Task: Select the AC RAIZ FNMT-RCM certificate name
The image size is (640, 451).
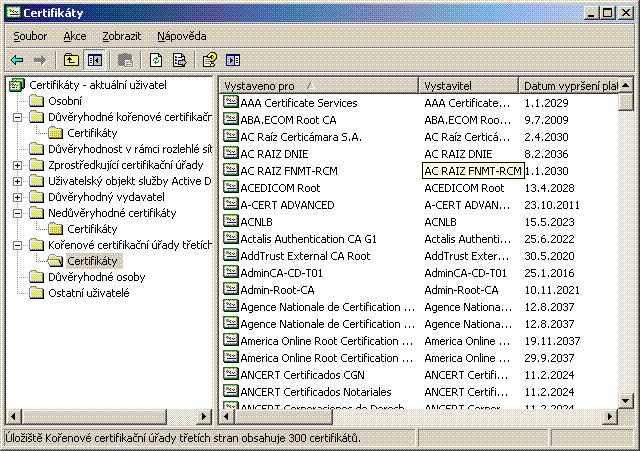Action: pyautogui.click(x=289, y=171)
